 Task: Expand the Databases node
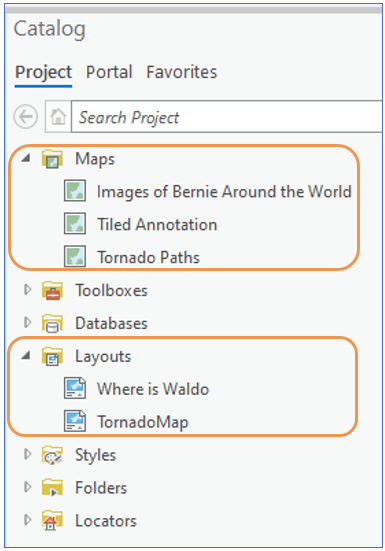27,322
